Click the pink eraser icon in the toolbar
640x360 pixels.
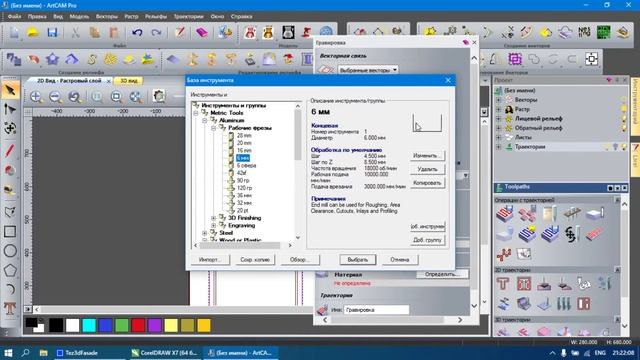coord(201,32)
